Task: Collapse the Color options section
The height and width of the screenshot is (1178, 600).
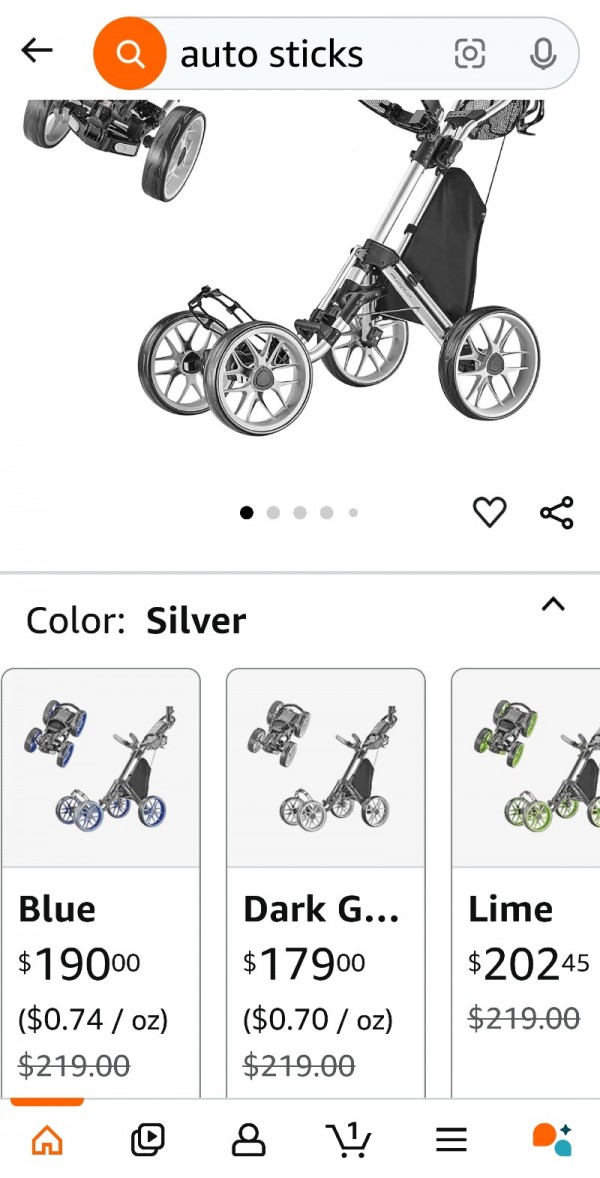Action: [x=553, y=604]
